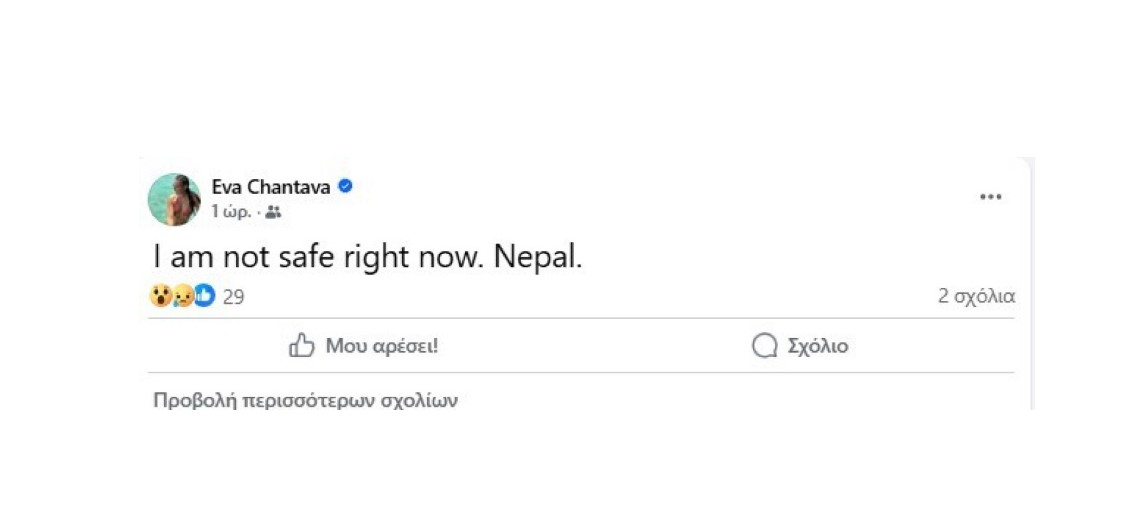Image resolution: width=1128 pixels, height=523 pixels.
Task: Click the Eva Chantava name link
Action: pyautogui.click(x=270, y=187)
